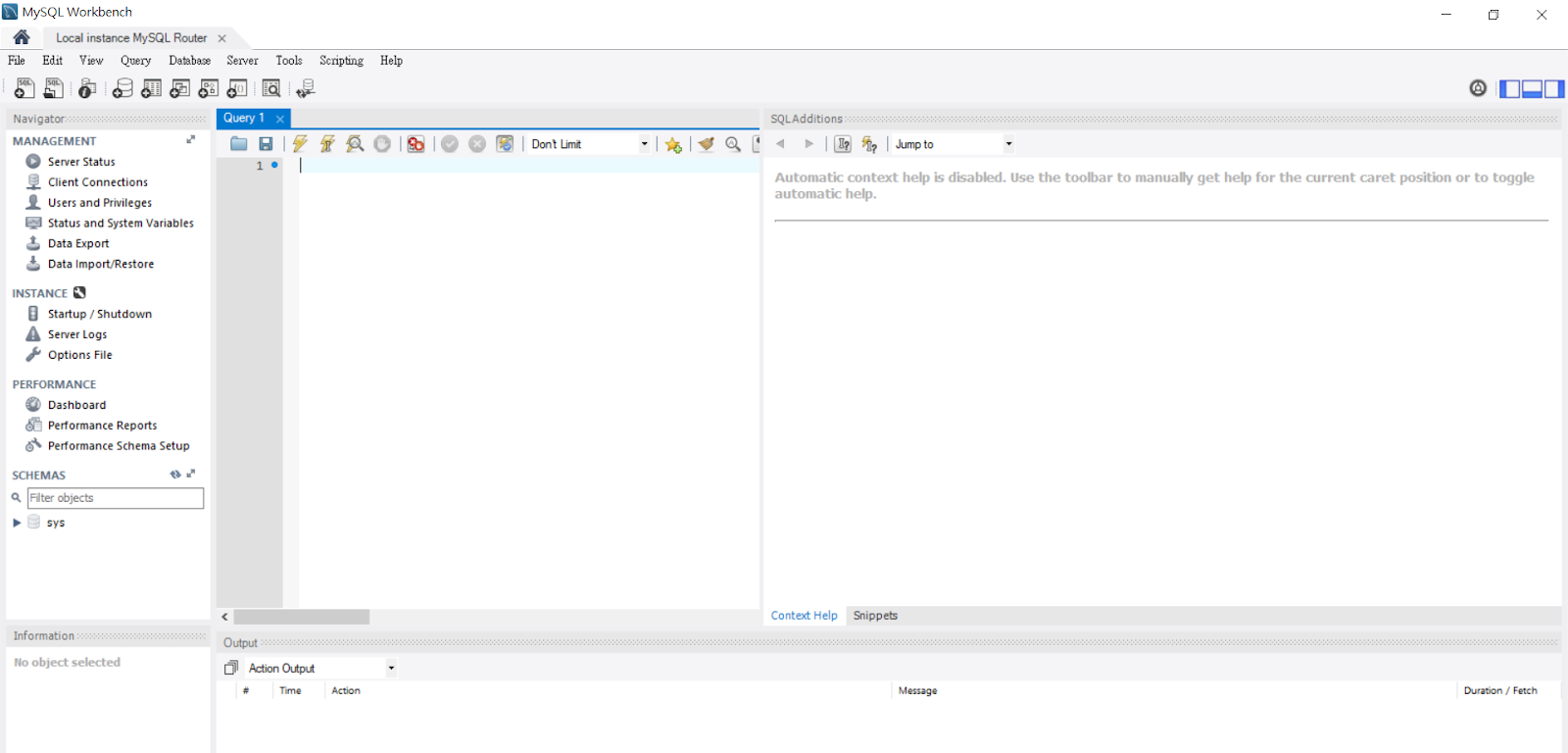Expand the Management section with the arrow icon
Image resolution: width=1568 pixels, height=753 pixels.
point(191,140)
